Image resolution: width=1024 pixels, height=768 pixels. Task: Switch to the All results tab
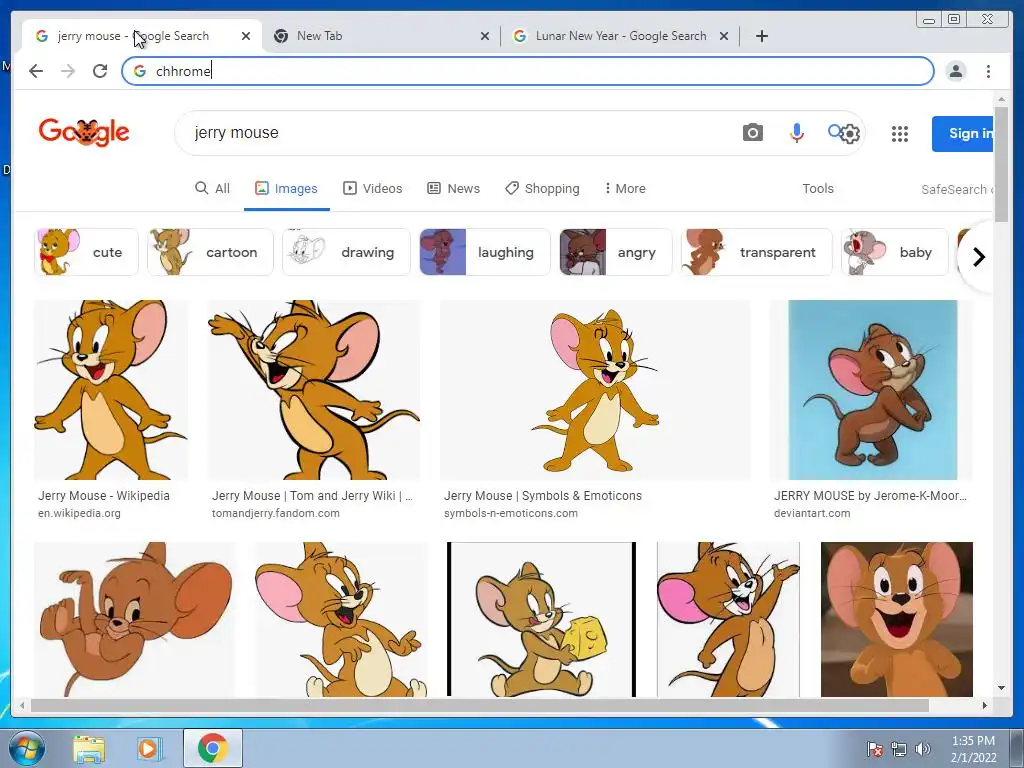212,188
